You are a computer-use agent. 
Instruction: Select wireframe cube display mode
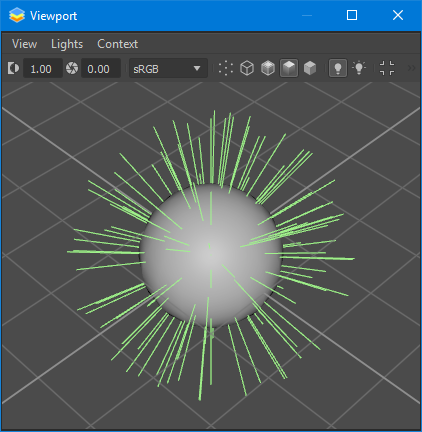(247, 68)
